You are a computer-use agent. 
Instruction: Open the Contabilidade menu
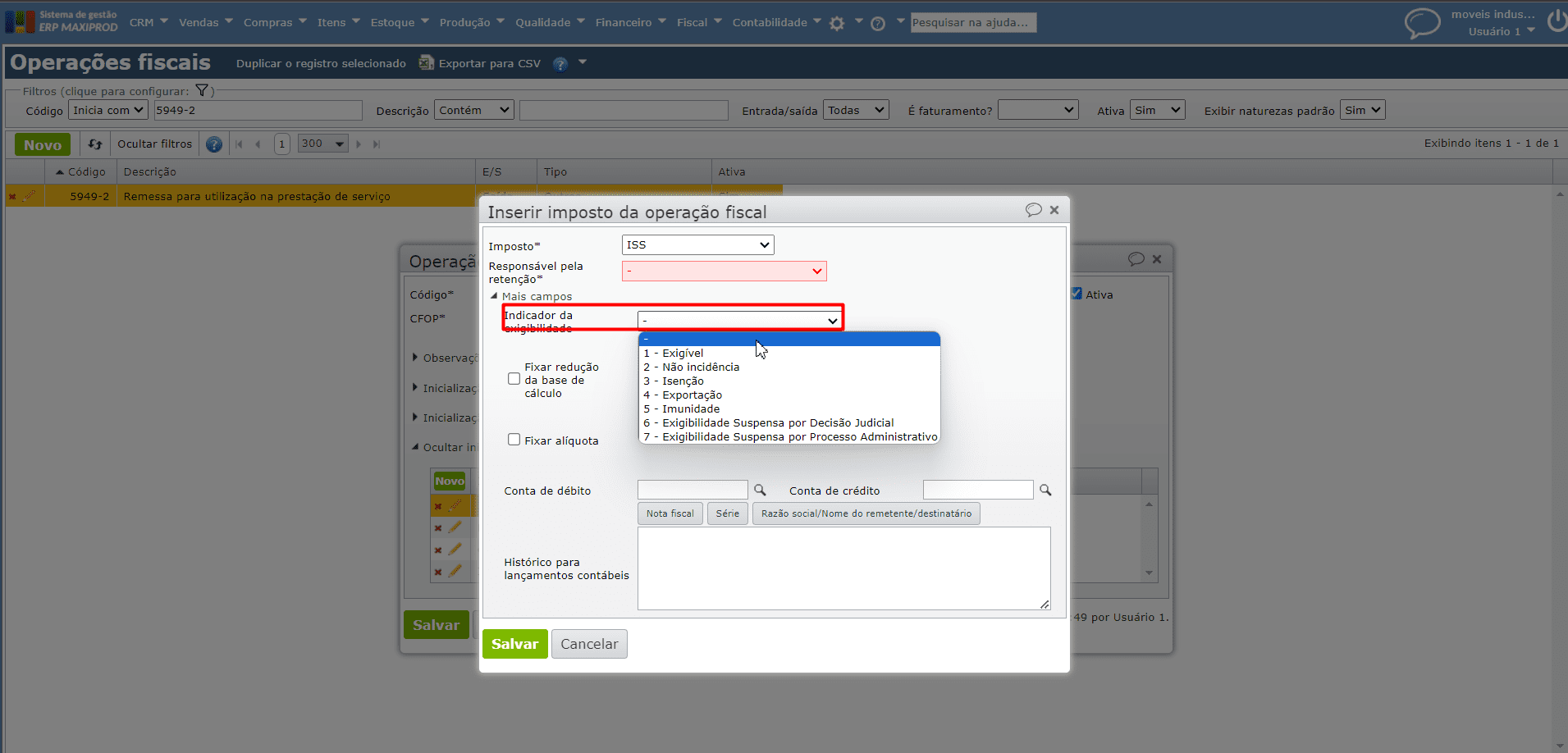click(x=776, y=22)
